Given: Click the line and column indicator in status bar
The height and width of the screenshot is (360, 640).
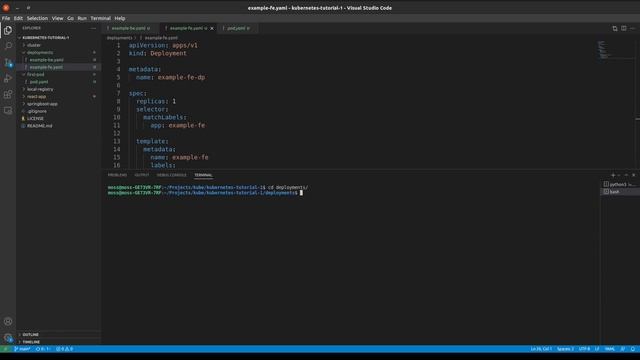Looking at the screenshot, I should tap(541, 349).
